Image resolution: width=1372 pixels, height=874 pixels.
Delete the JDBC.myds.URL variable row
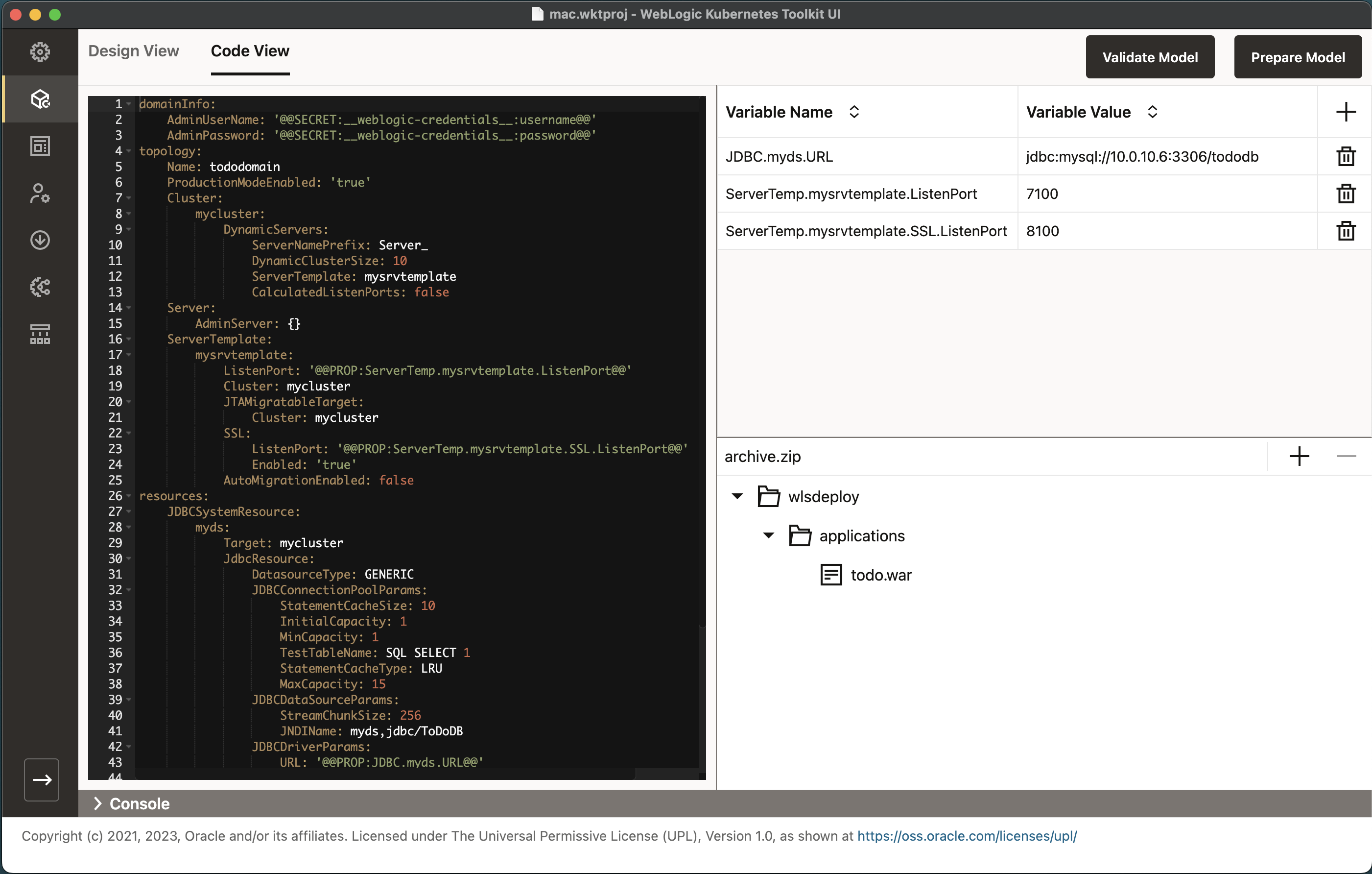1345,156
